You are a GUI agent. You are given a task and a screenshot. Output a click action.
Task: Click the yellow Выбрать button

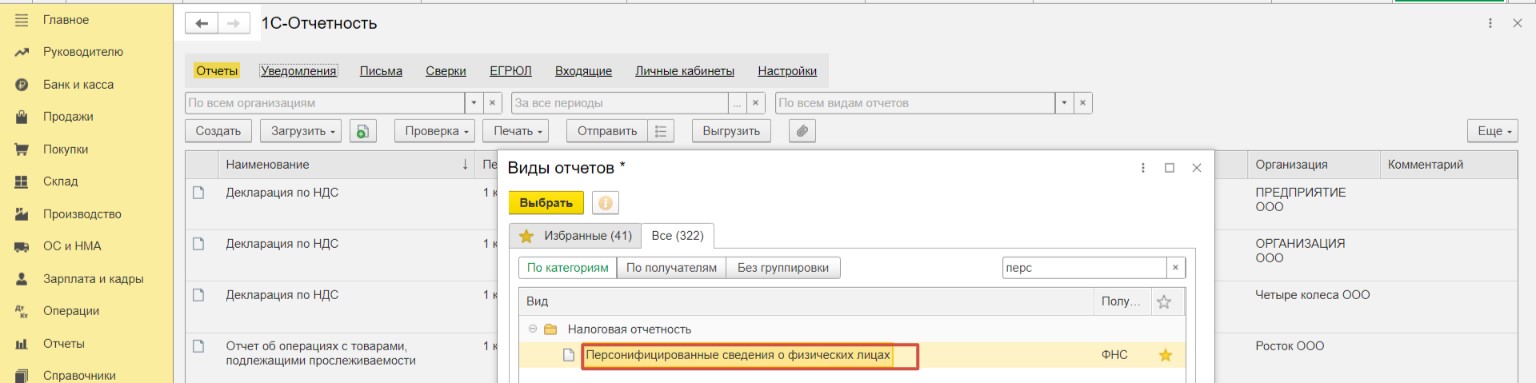[x=546, y=202]
